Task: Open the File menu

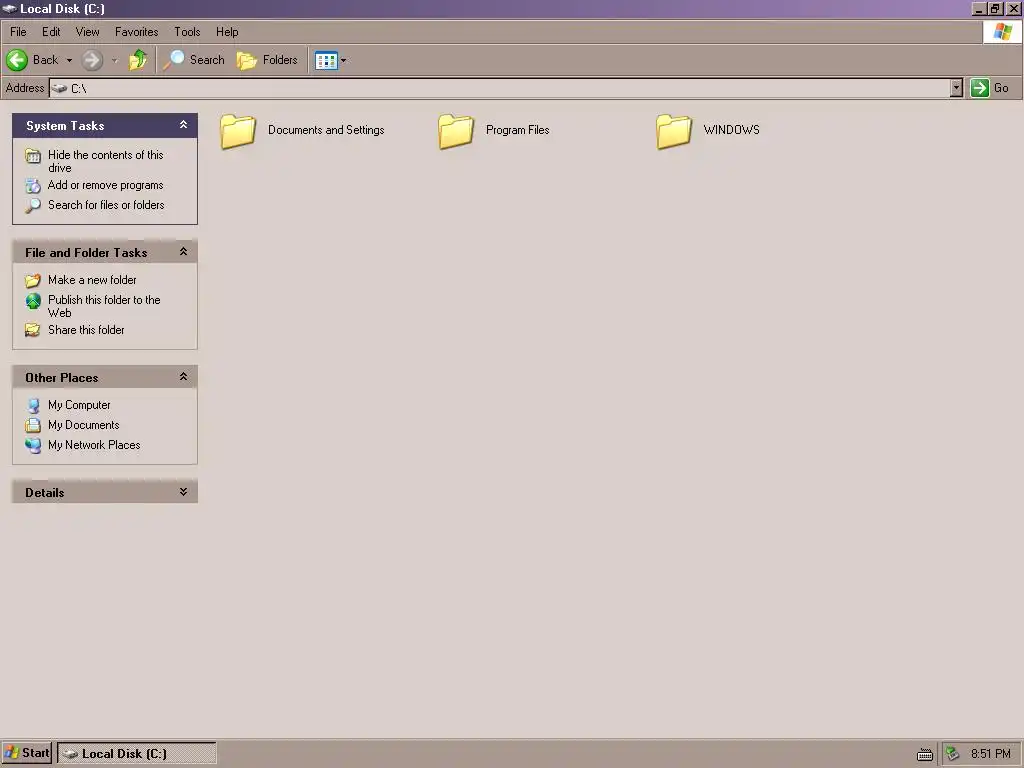Action: click(18, 32)
